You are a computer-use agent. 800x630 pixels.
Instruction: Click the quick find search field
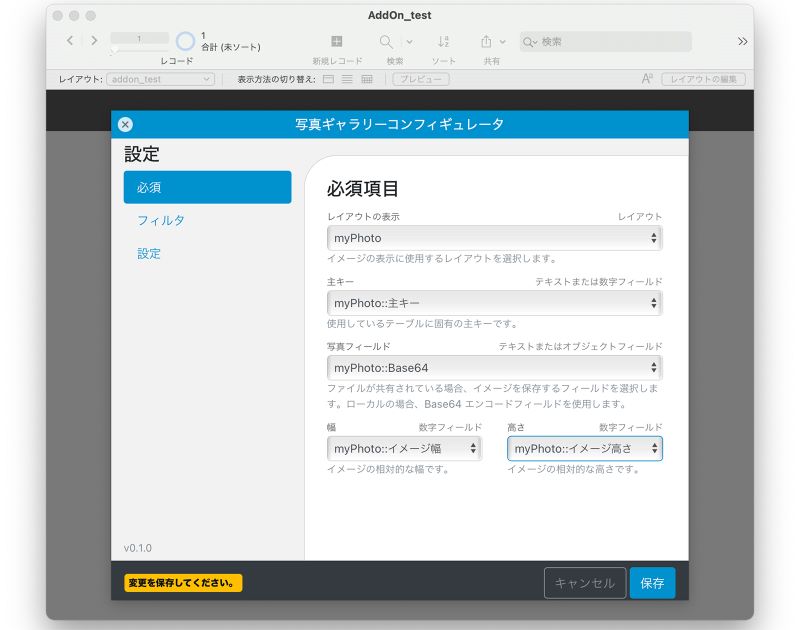(x=605, y=42)
